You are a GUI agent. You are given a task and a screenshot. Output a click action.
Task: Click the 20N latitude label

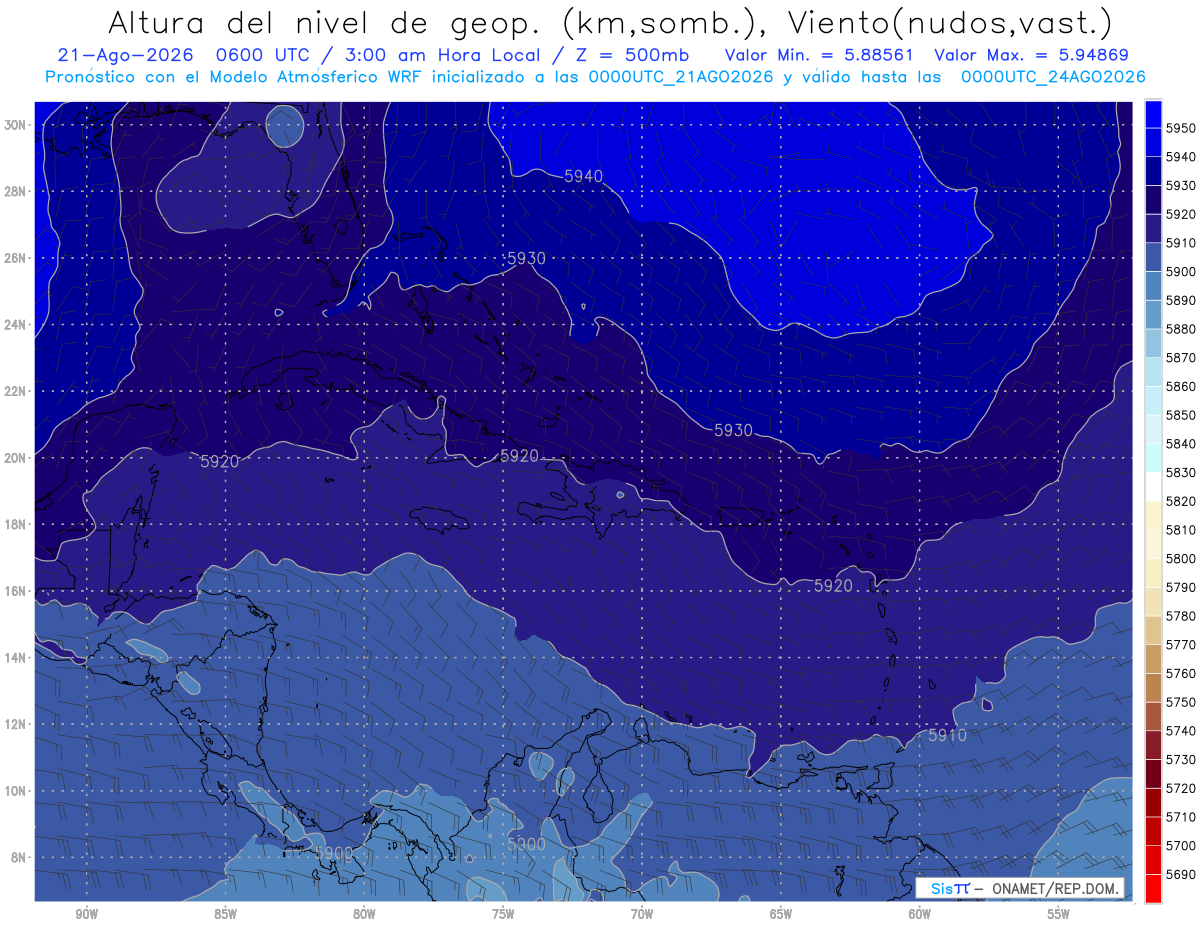tap(17, 458)
